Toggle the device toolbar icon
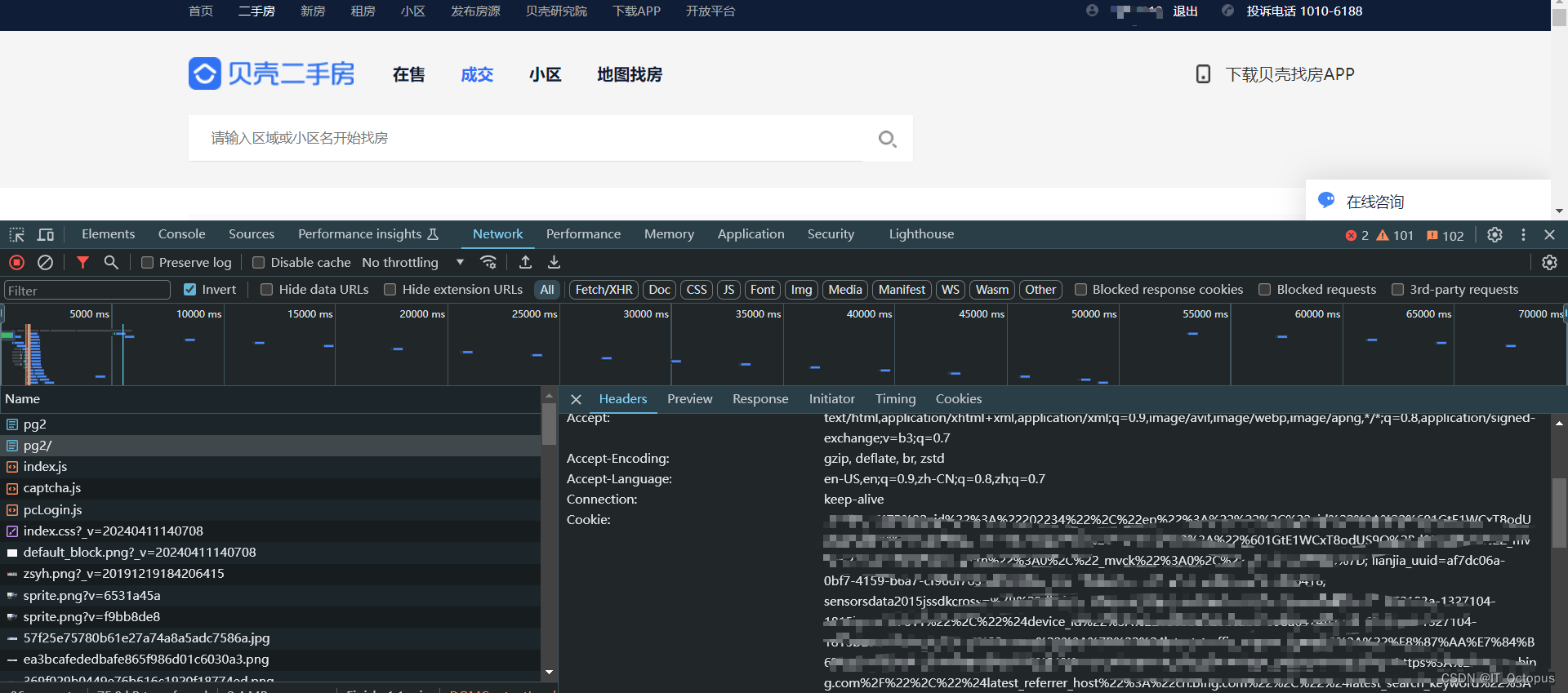Viewport: 1568px width, 693px height. coord(46,235)
